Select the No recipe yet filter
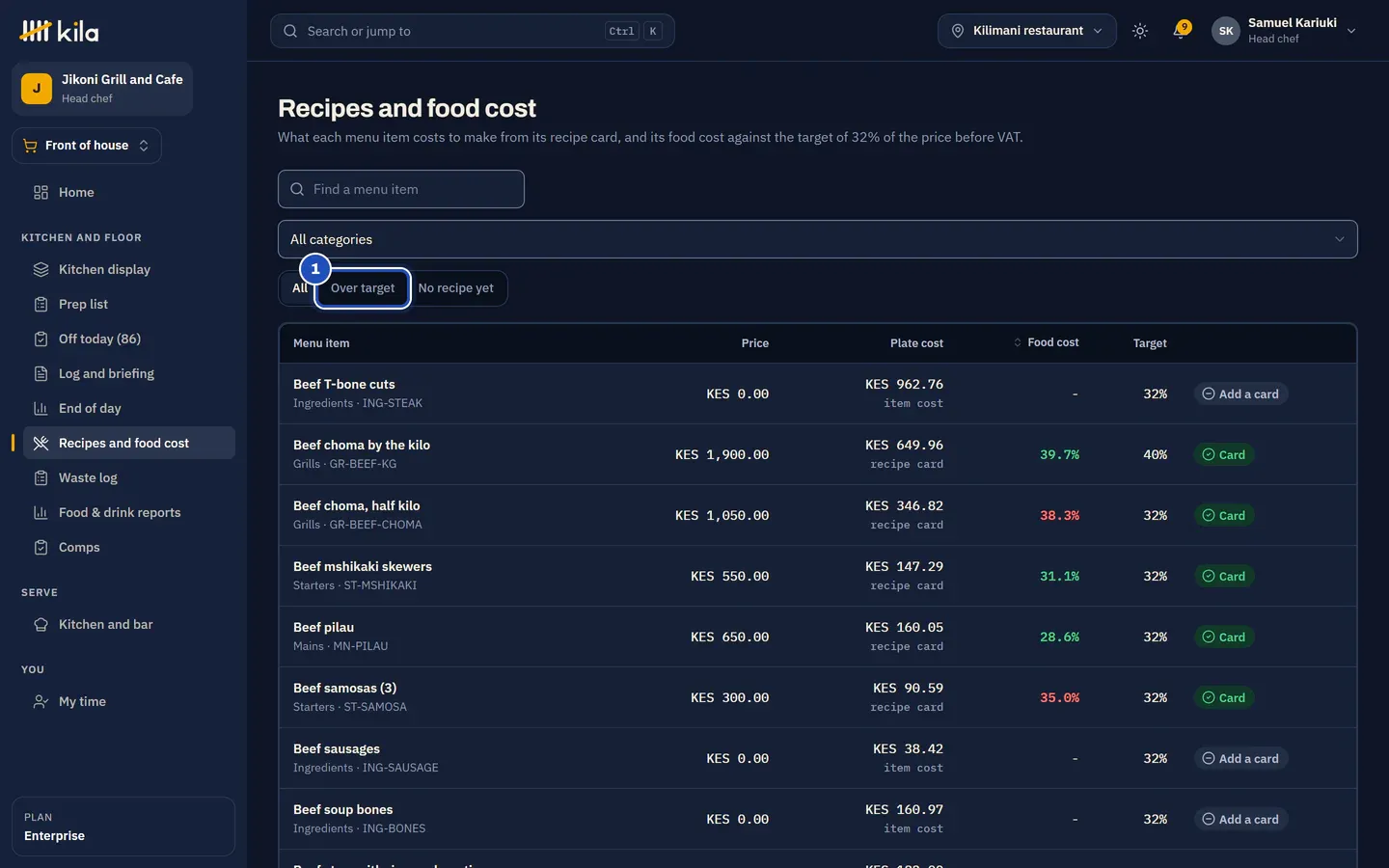This screenshot has width=1389, height=868. [455, 288]
